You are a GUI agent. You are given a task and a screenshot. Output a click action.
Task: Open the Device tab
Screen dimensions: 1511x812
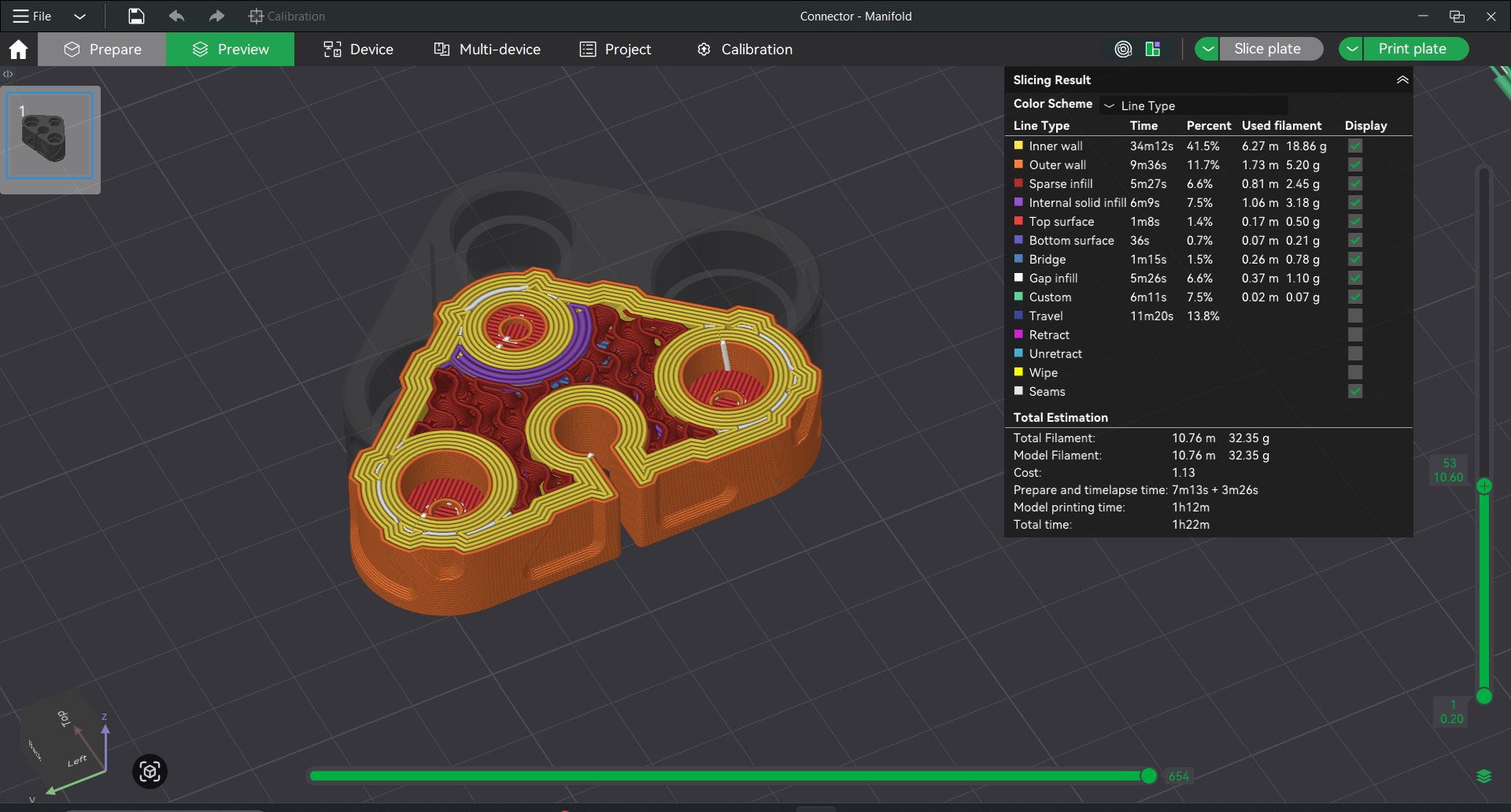(358, 50)
